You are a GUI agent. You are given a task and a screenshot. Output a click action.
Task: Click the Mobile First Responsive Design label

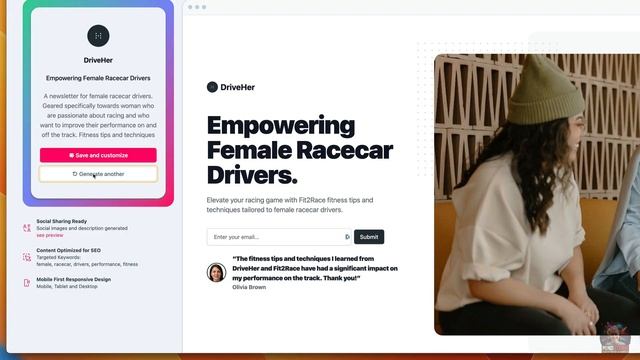coord(73,280)
